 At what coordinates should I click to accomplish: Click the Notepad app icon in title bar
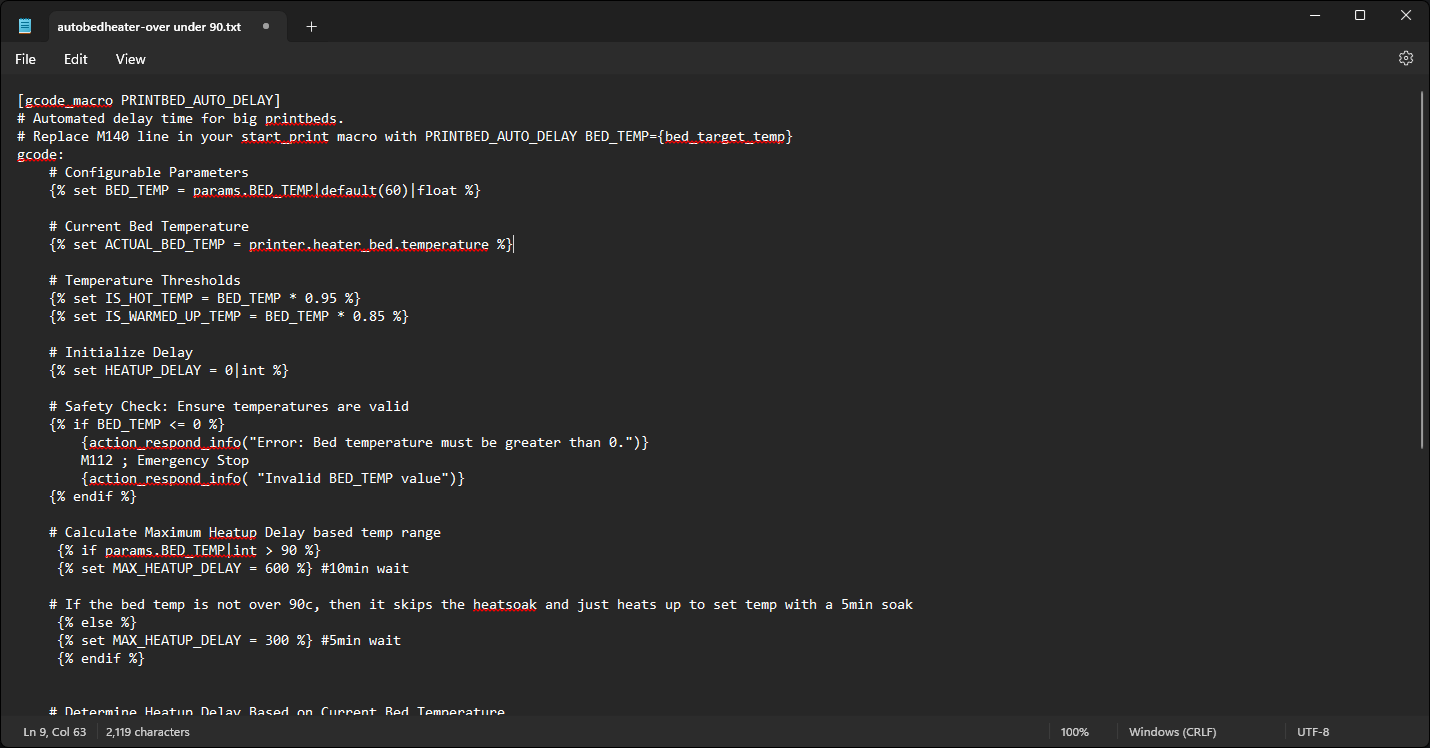[x=25, y=26]
